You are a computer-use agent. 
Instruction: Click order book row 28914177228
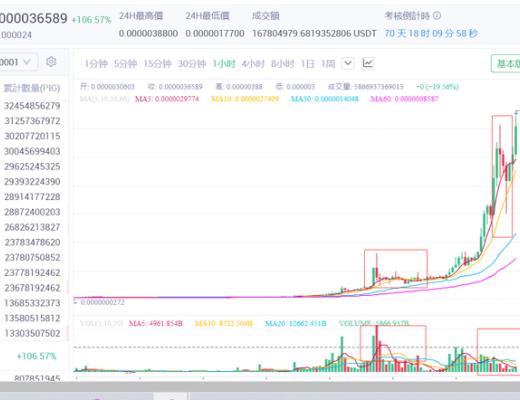coord(32,197)
